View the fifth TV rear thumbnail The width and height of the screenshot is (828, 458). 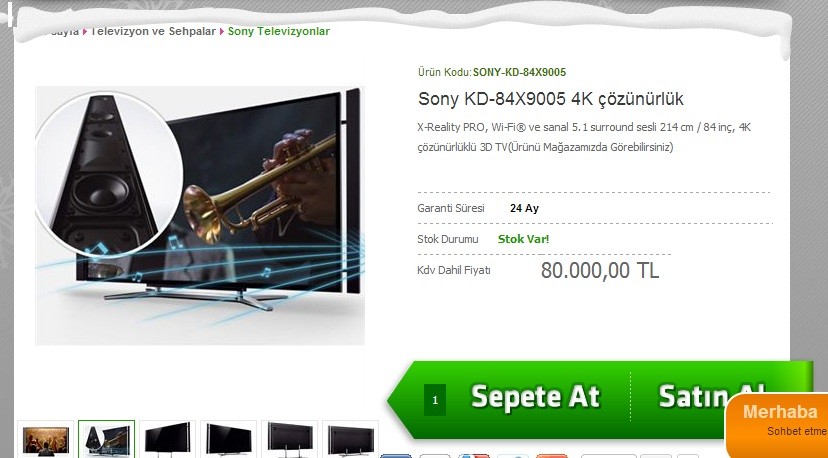pos(289,440)
